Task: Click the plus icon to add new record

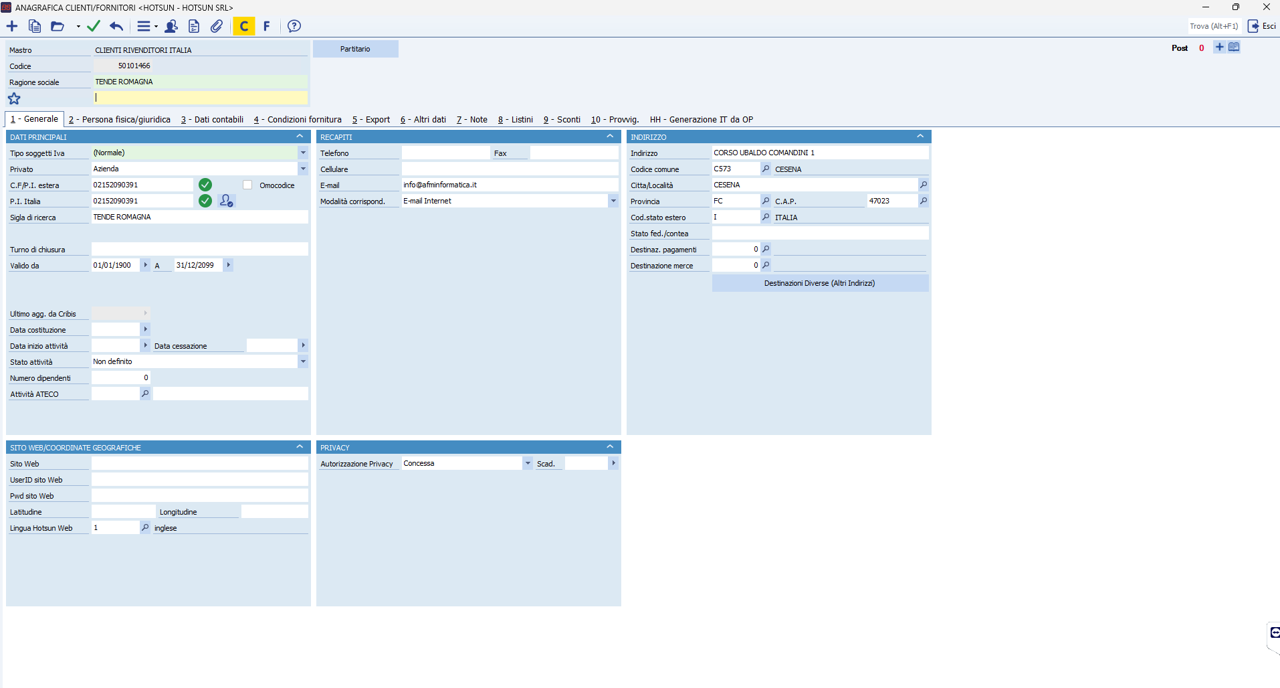Action: pyautogui.click(x=12, y=26)
